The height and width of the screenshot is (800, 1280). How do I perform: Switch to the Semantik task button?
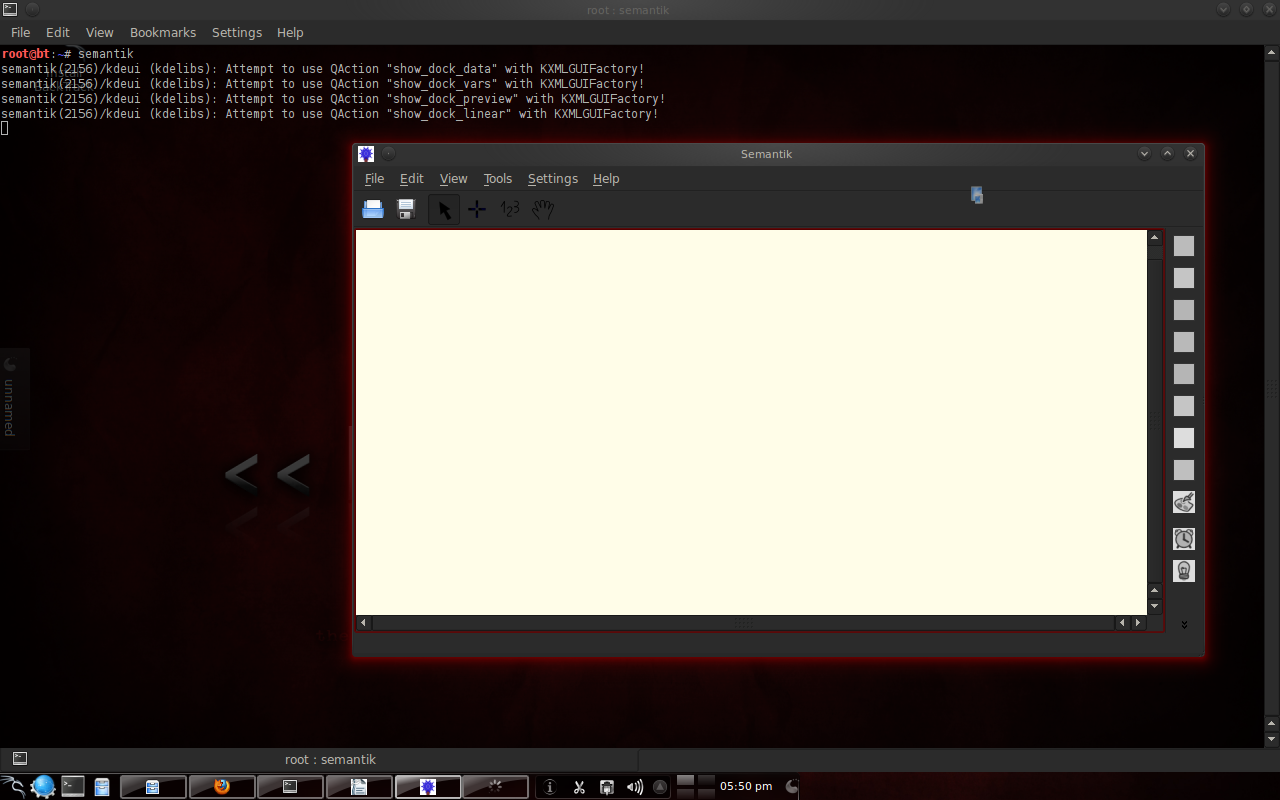pyautogui.click(x=428, y=787)
